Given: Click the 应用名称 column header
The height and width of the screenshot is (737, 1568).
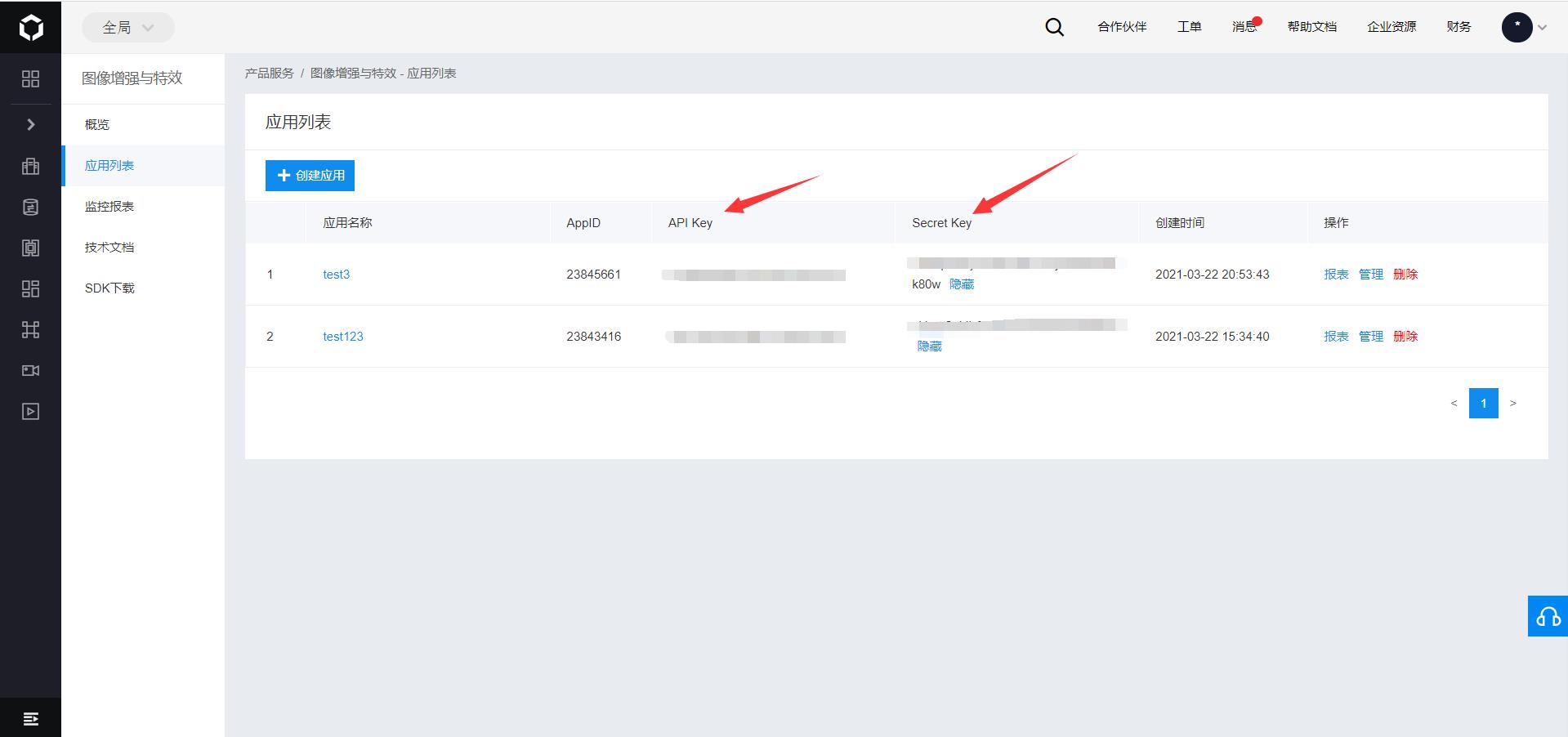Looking at the screenshot, I should (x=347, y=223).
